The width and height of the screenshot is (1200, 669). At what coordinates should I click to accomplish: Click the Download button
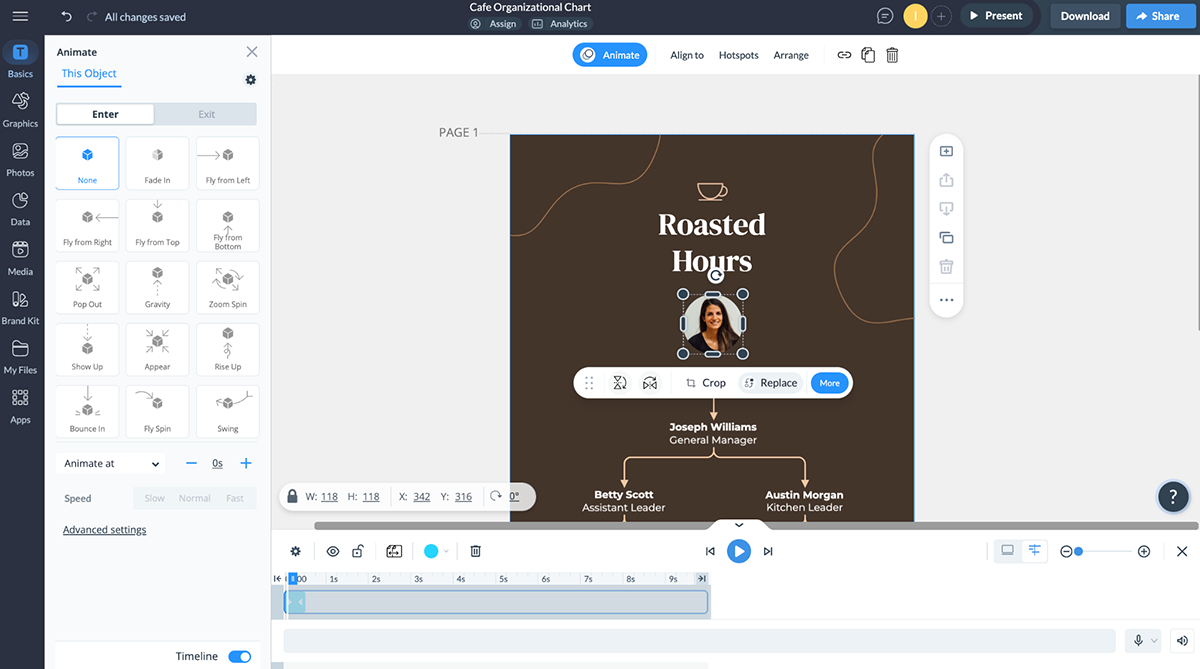tap(1085, 16)
